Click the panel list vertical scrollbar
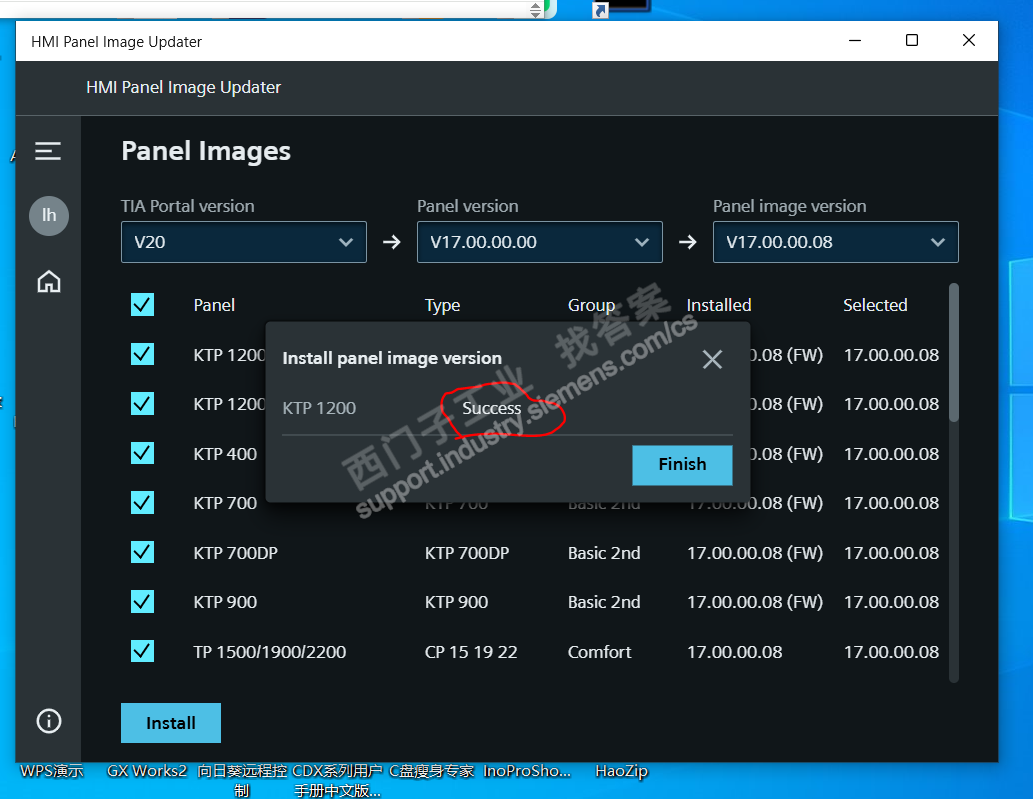Viewport: 1033px width, 799px height. 953,352
